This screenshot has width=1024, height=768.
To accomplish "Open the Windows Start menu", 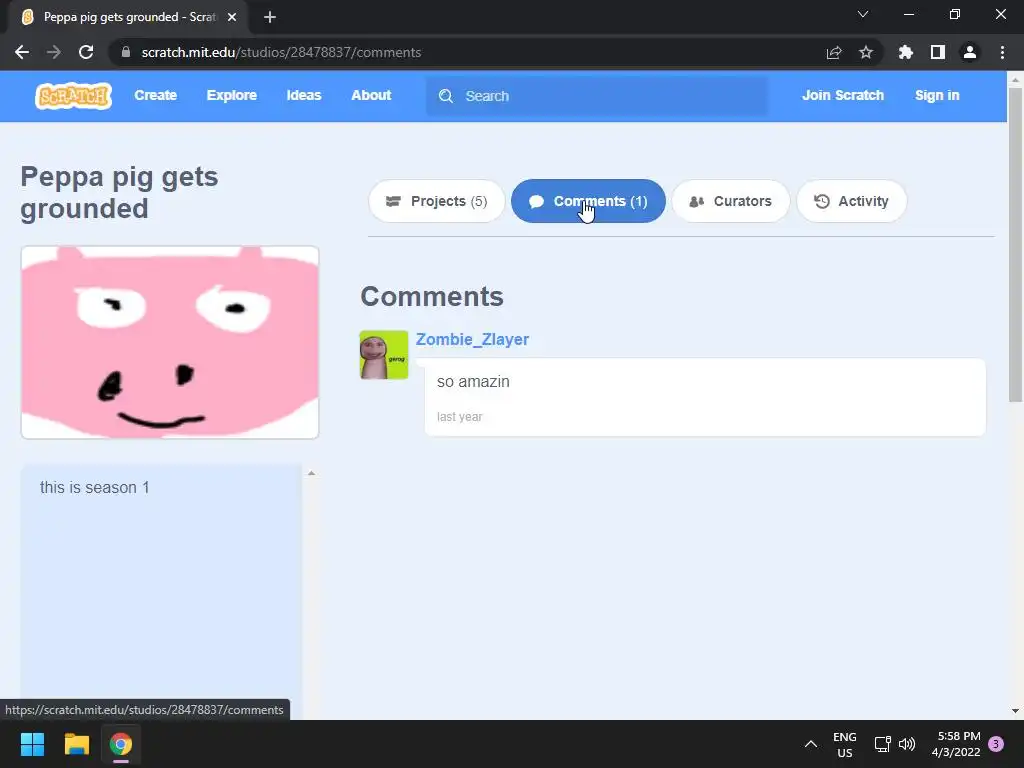I will click(x=32, y=744).
